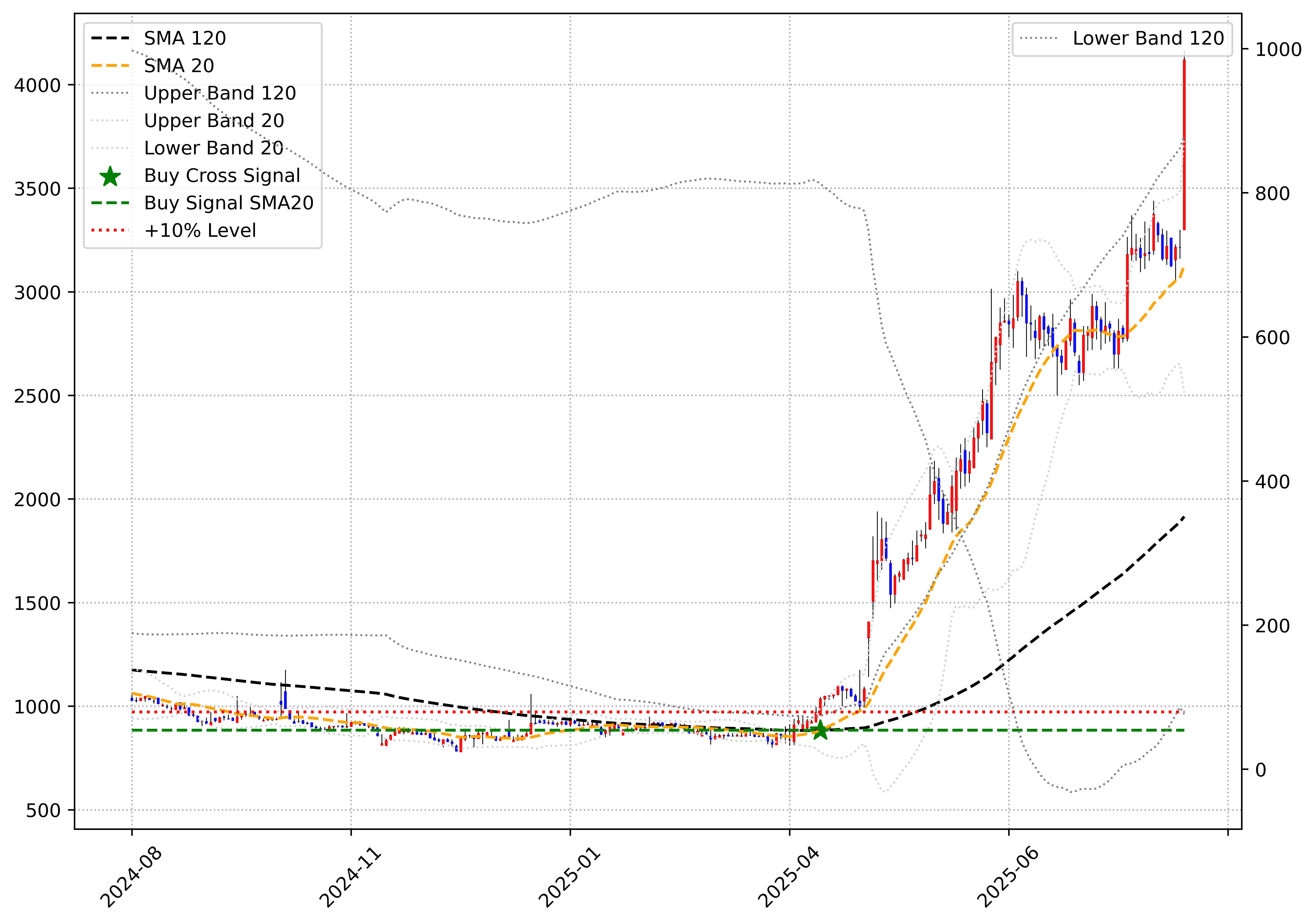Screen dimensions: 1316x924
Task: Click the 0 label on right axis
Action: click(1261, 770)
